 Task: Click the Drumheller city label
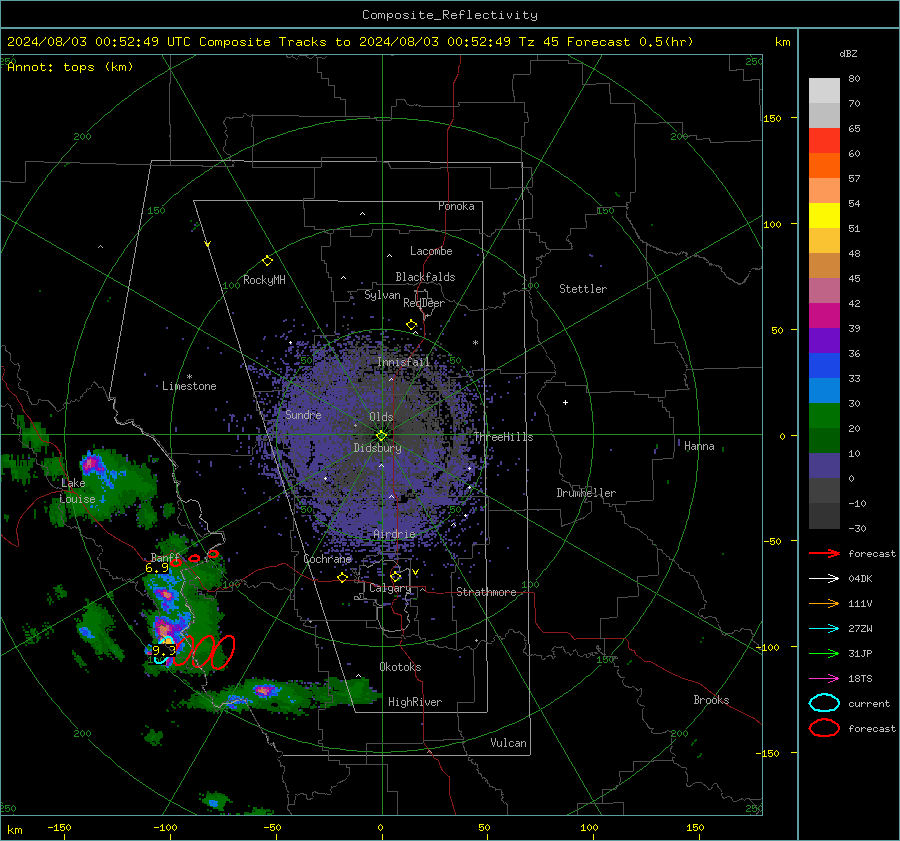coord(586,493)
